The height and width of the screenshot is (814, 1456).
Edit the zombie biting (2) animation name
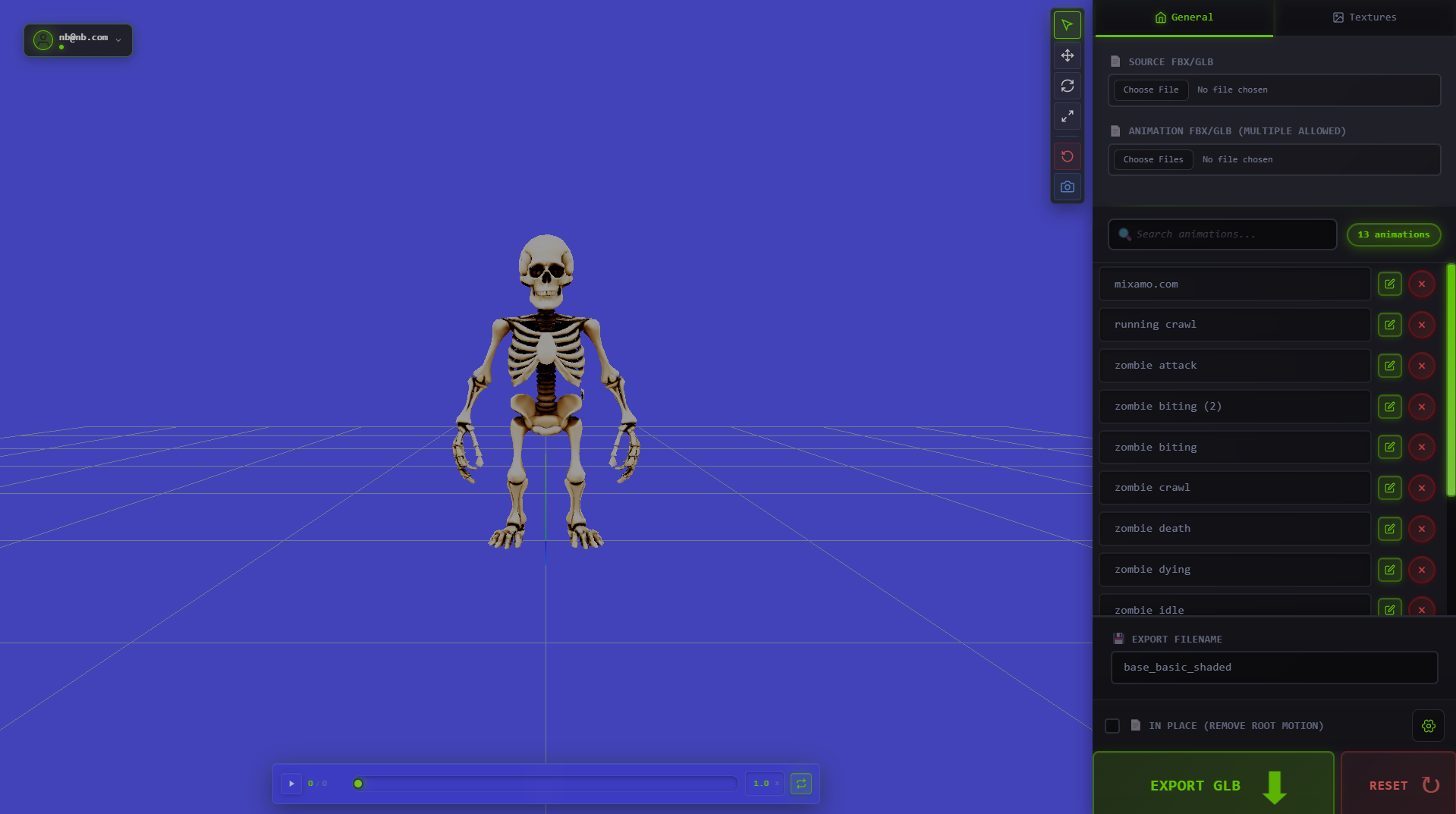point(1389,407)
